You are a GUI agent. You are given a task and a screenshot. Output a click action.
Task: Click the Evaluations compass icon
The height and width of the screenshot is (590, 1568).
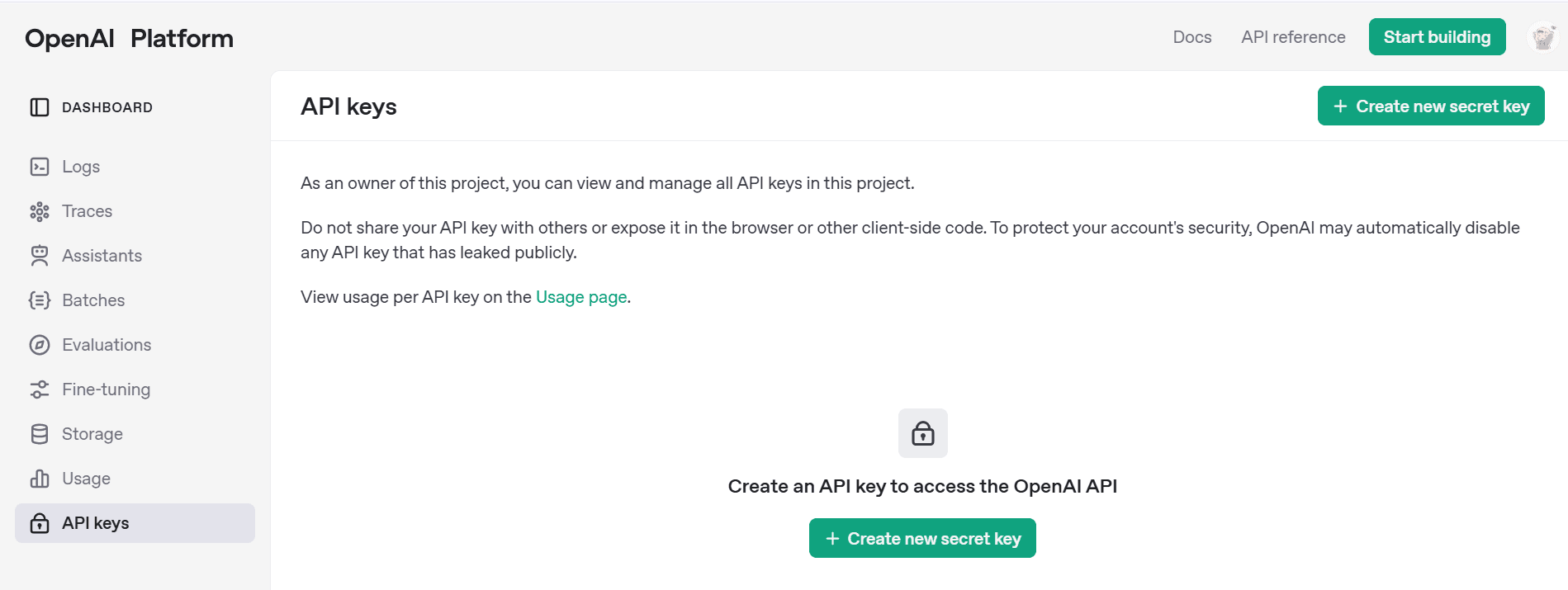40,345
